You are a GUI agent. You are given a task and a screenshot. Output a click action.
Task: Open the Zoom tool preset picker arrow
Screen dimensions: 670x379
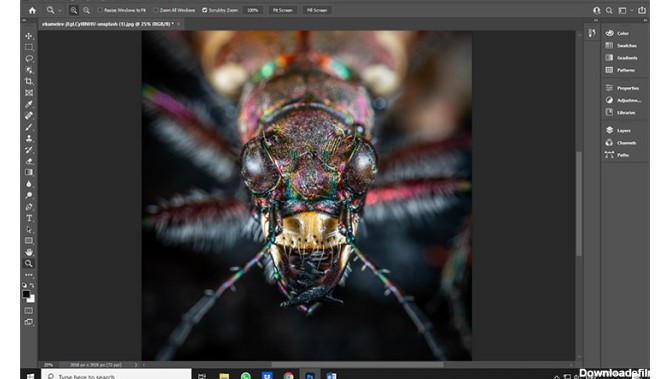[59, 10]
